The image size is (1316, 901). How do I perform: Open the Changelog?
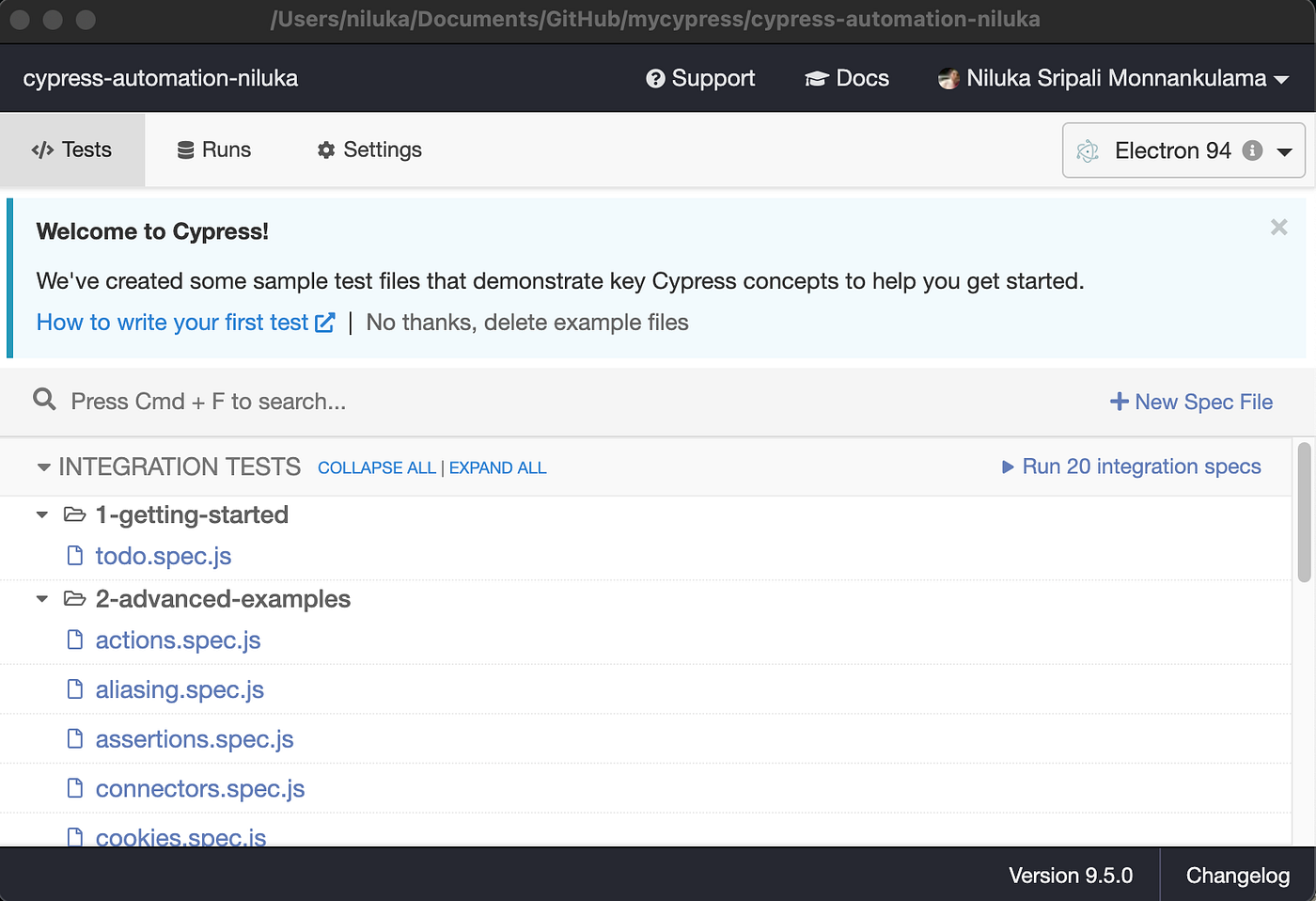click(1237, 875)
